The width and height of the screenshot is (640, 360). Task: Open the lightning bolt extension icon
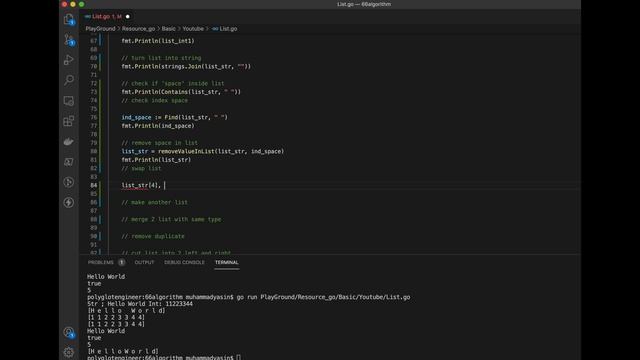(x=69, y=202)
